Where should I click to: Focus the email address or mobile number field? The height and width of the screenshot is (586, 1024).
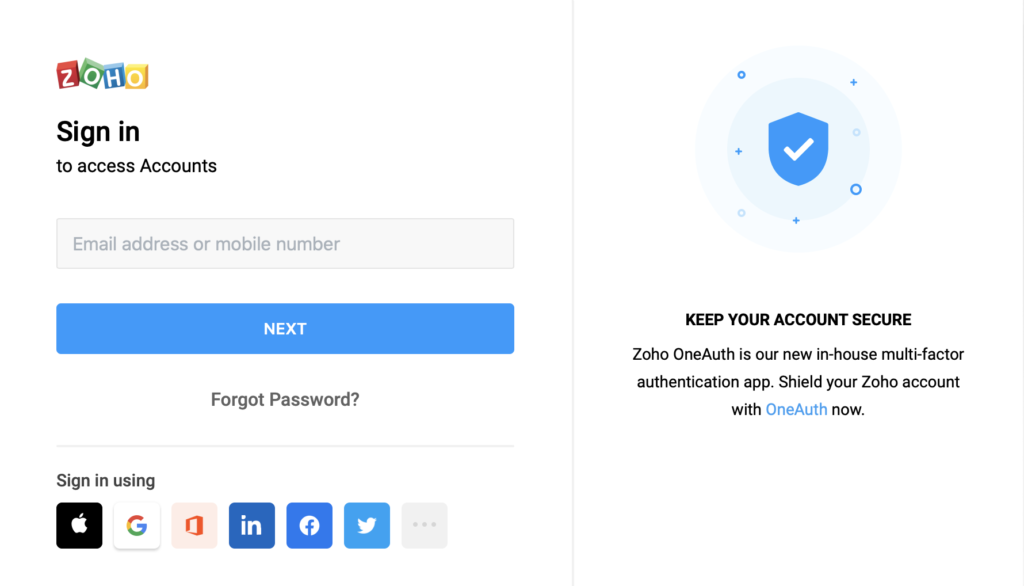pyautogui.click(x=285, y=244)
